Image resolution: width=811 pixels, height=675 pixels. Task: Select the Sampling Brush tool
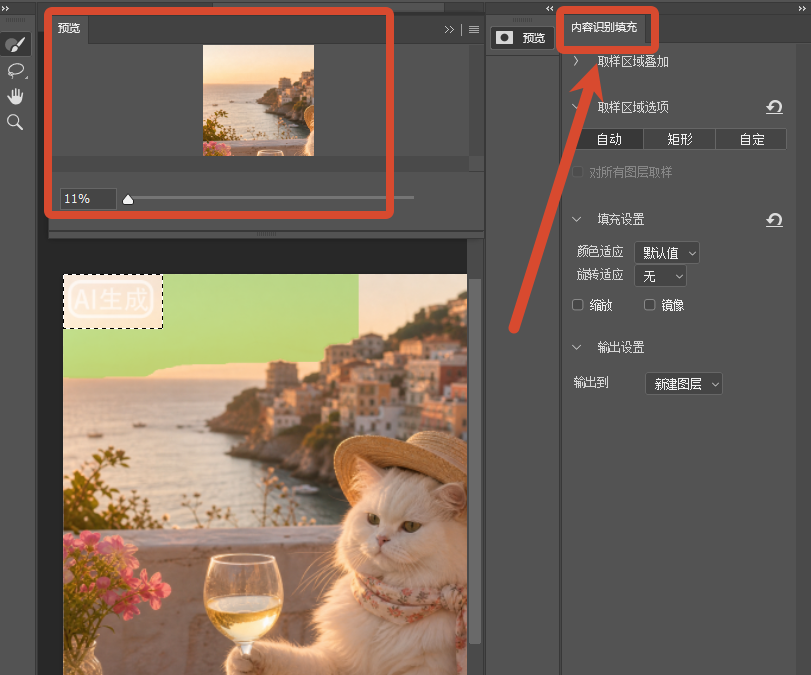16,44
